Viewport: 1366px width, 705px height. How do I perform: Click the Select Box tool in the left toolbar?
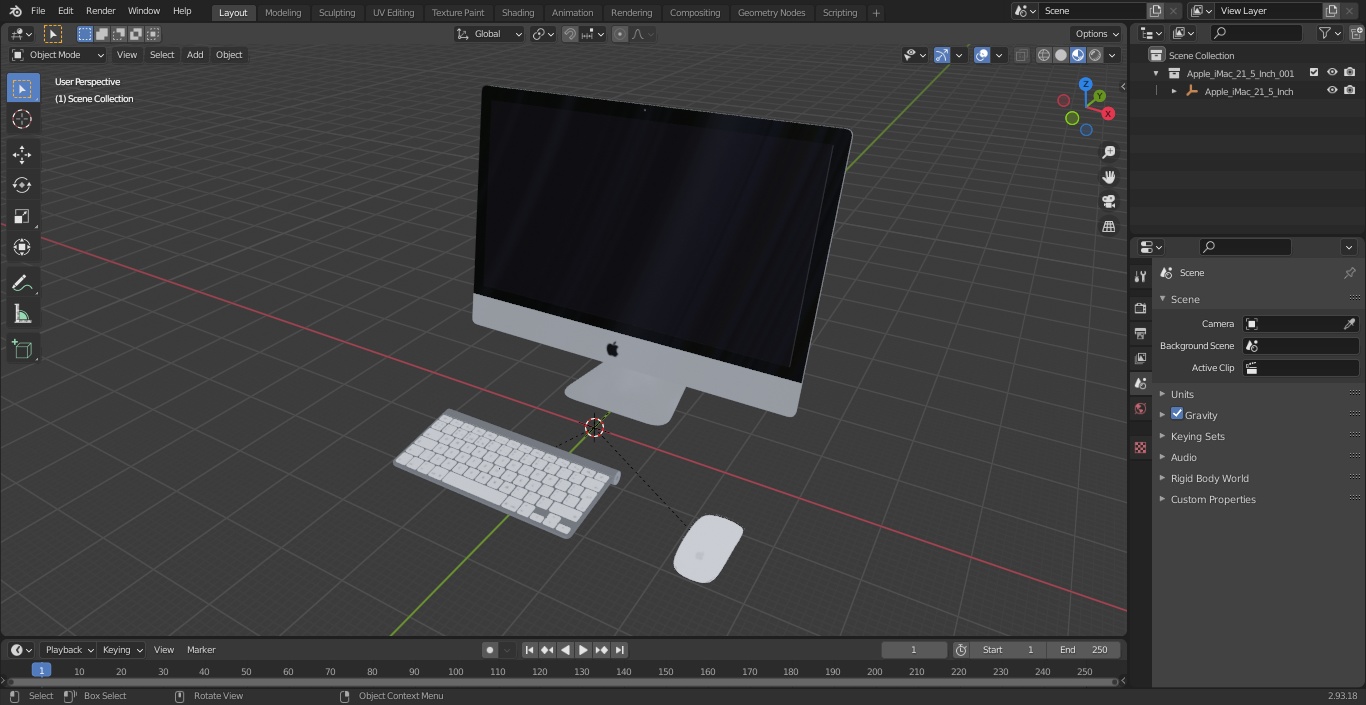coord(22,88)
